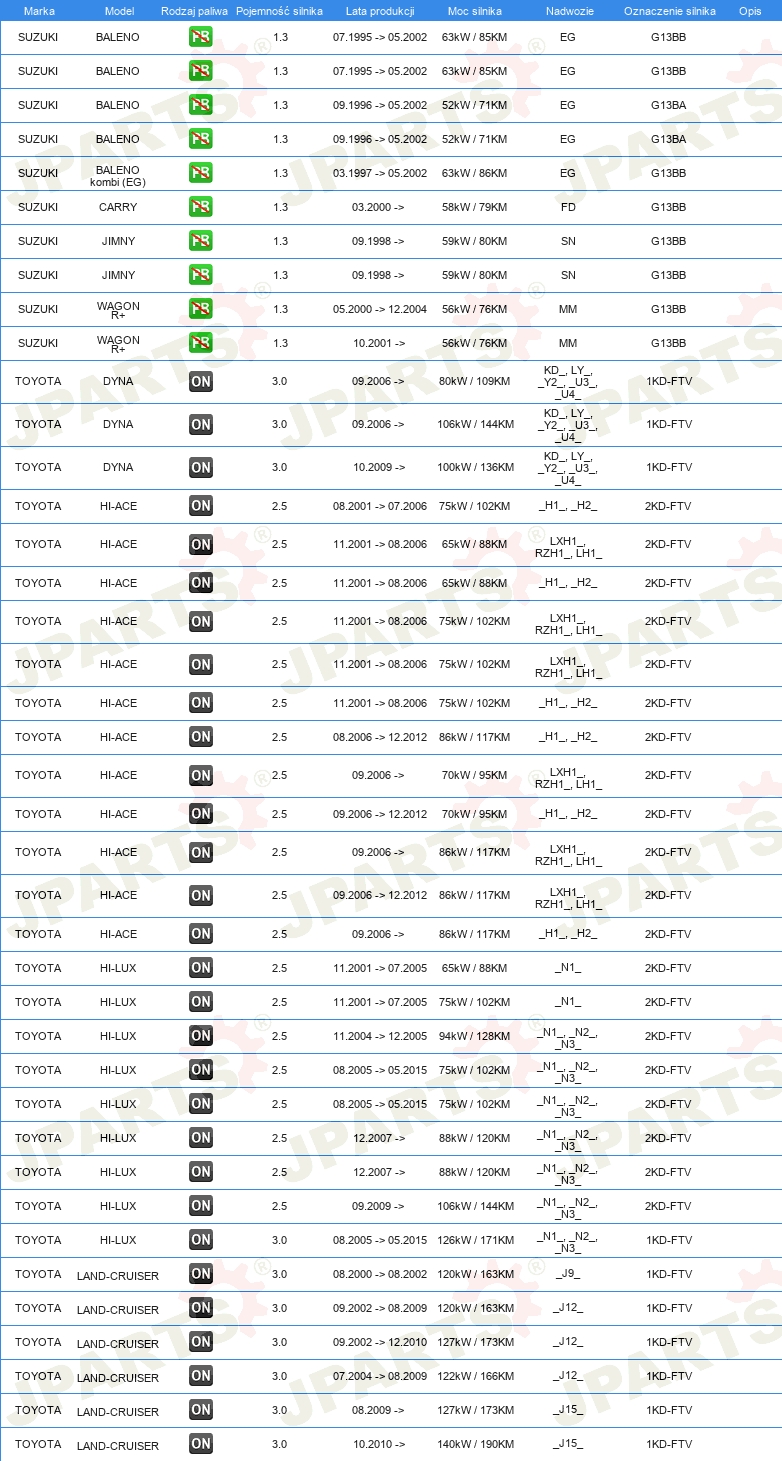Click the _J9_ body code cell
782x1461 pixels.
coord(568,1274)
